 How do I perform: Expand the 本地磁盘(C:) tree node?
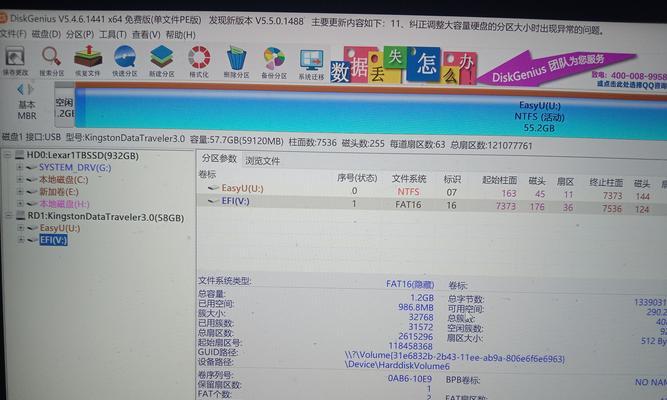pyautogui.click(x=19, y=180)
